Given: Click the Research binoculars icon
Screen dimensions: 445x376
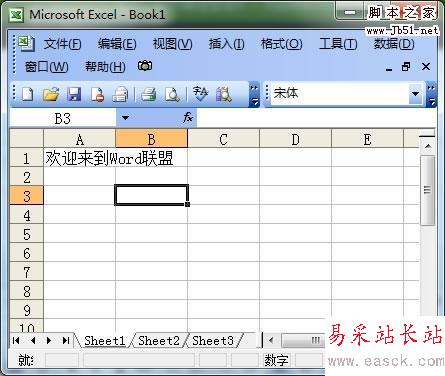Looking at the screenshot, I should [224, 94].
